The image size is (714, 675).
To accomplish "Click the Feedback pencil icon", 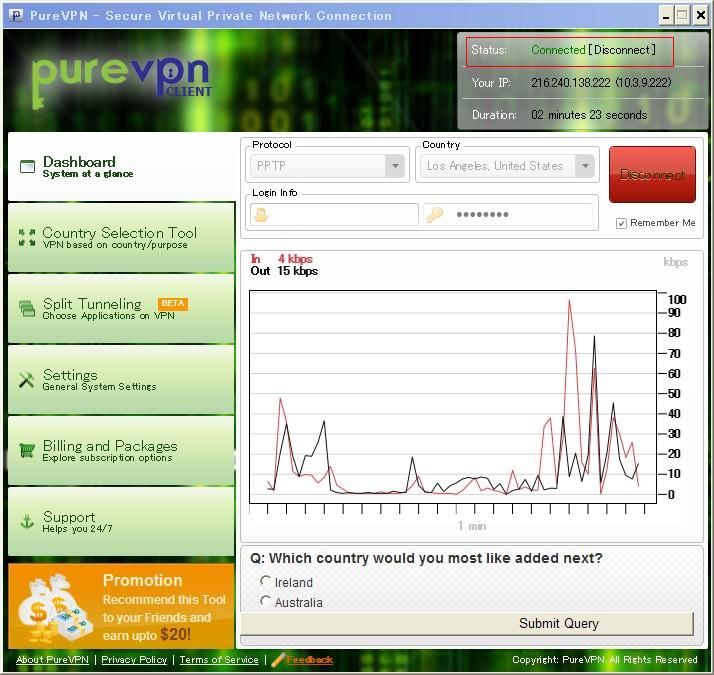I will 278,660.
